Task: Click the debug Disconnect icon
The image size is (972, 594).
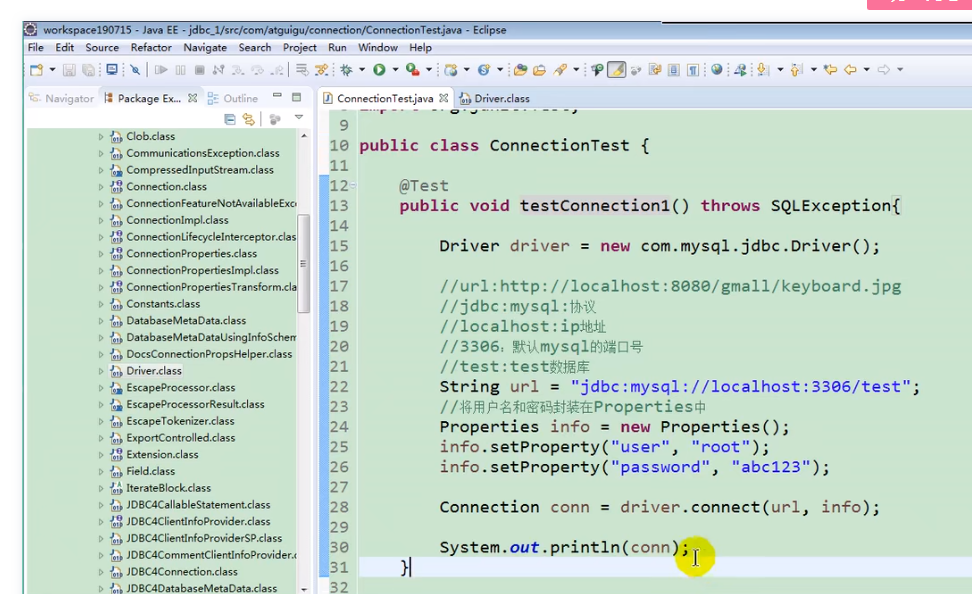Action: pos(219,70)
